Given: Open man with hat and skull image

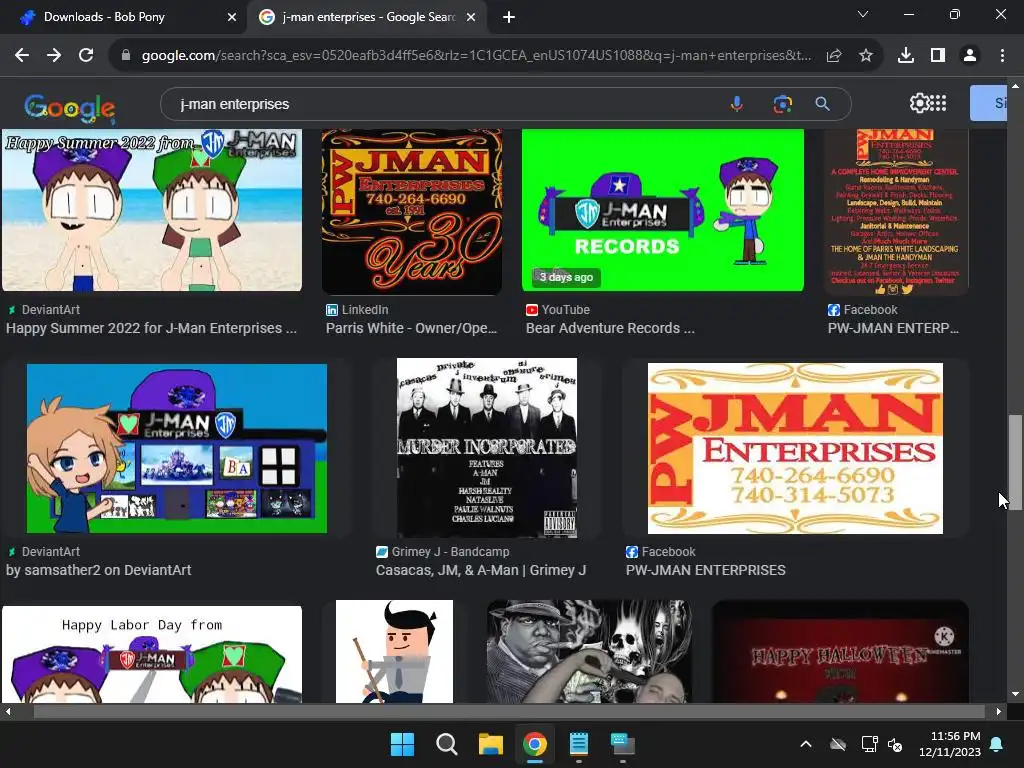Looking at the screenshot, I should (x=589, y=651).
